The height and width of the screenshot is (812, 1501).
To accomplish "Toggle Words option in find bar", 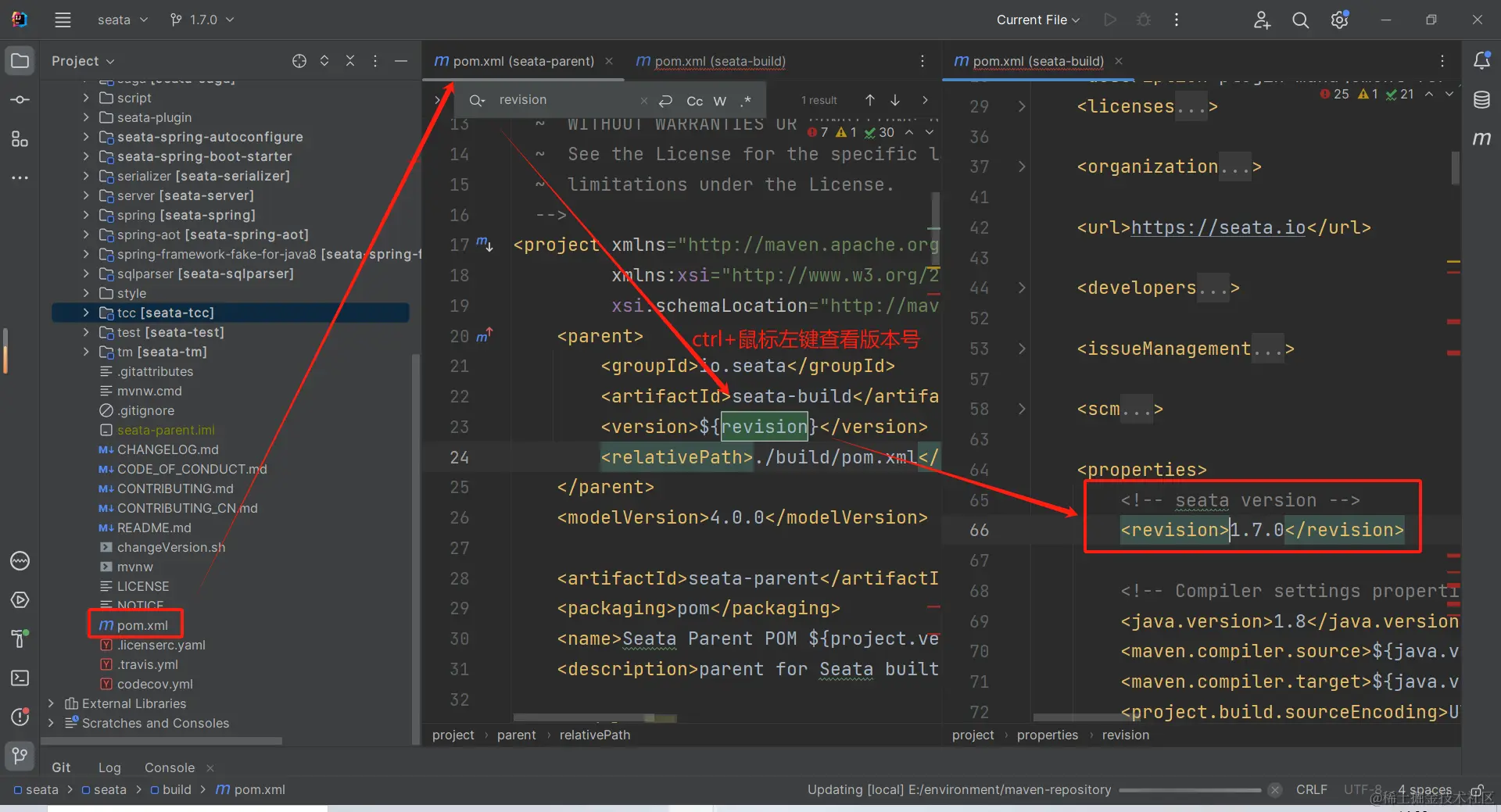I will [720, 101].
